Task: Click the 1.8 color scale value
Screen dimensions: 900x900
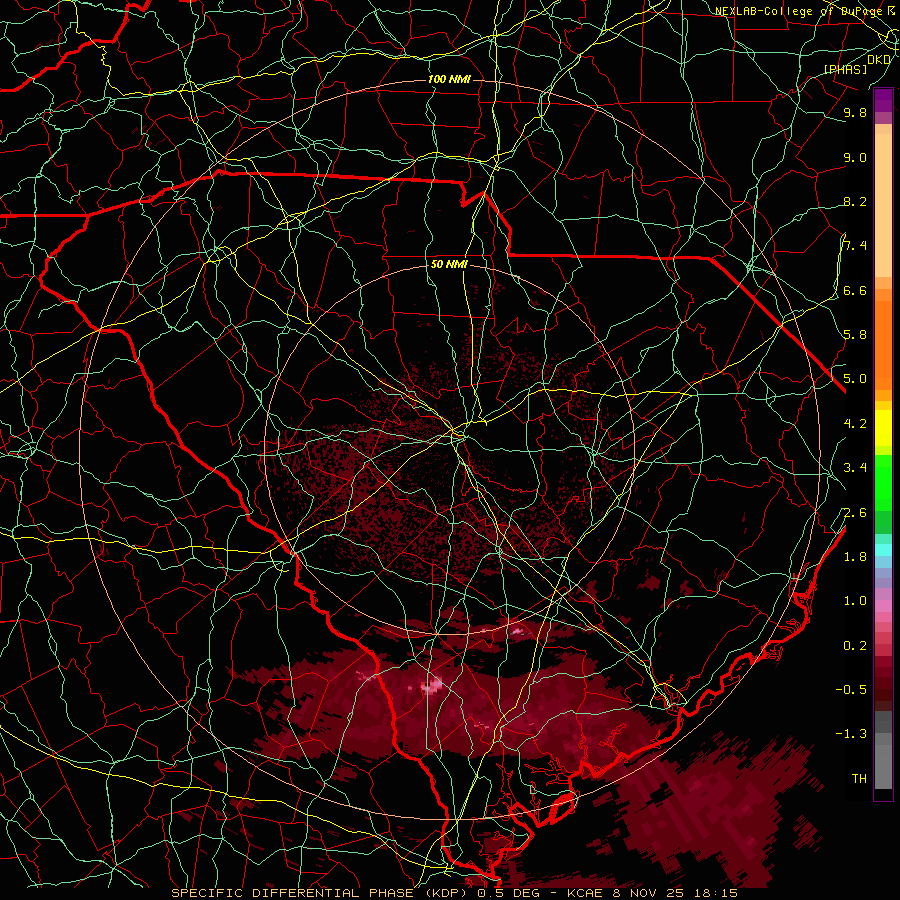Action: pos(855,556)
